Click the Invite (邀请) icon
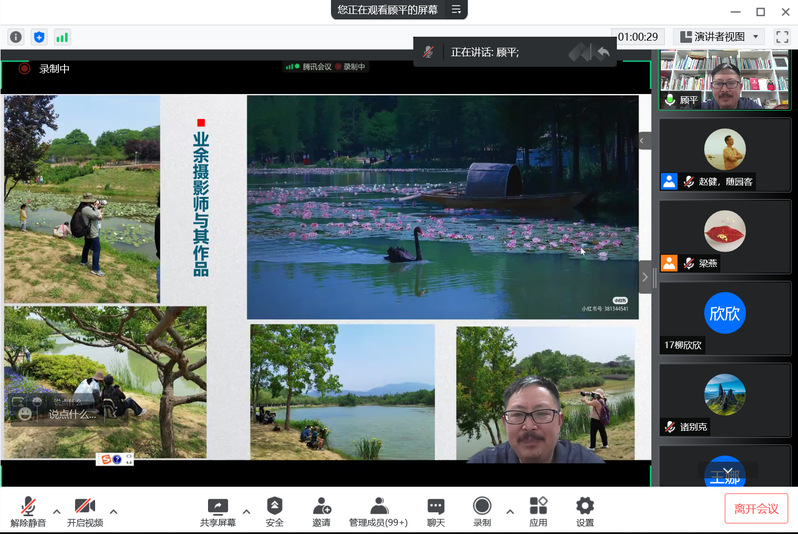798x534 pixels. tap(321, 511)
